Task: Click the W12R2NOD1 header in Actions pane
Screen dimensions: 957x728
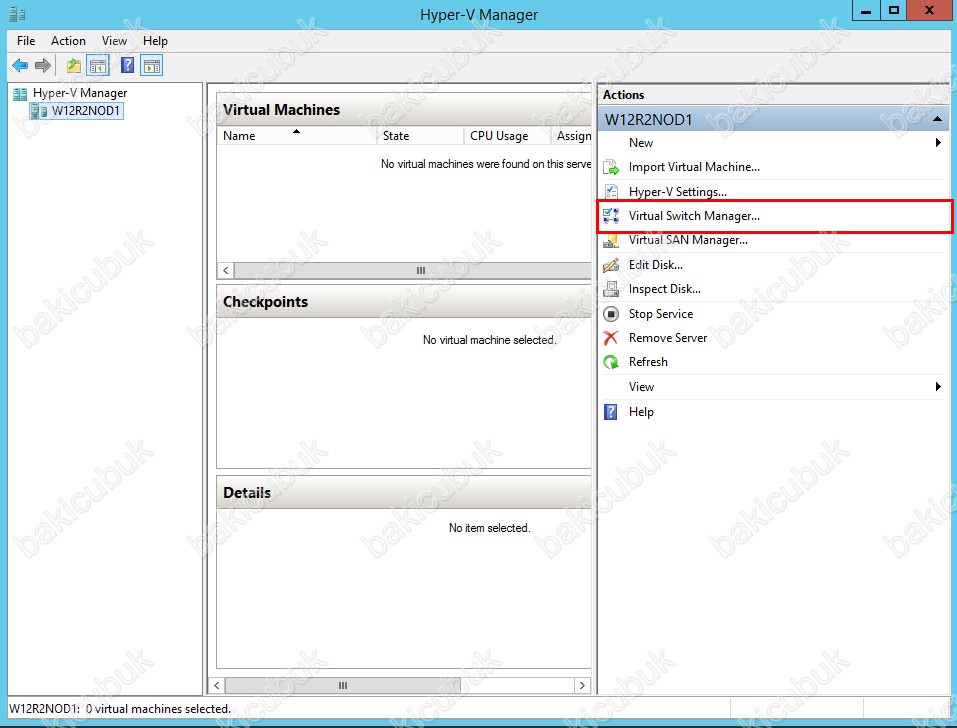Action: (773, 119)
